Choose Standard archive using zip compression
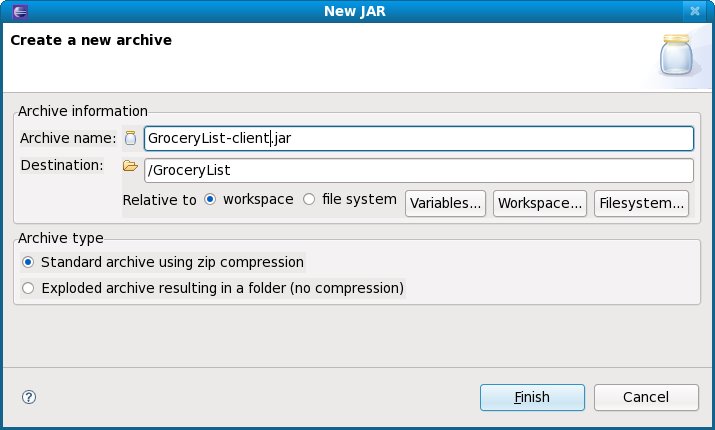Screen dimensions: 715x430 [x=28, y=263]
